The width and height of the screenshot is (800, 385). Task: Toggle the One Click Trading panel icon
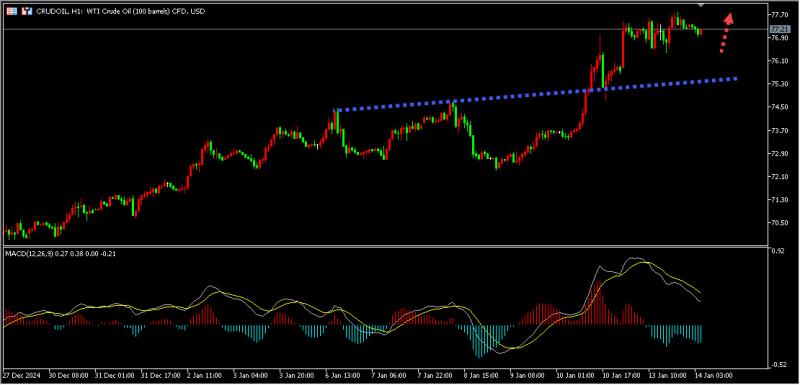27,11
